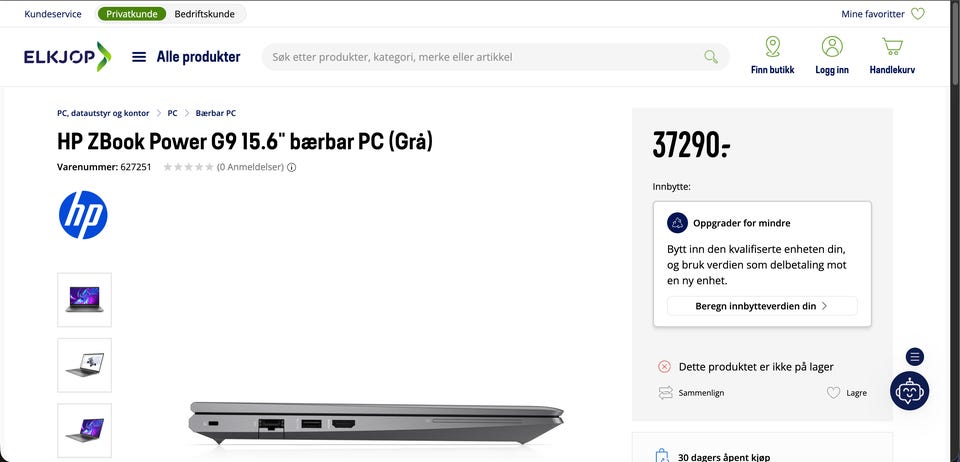
Task: Click the review info icon
Action: pyautogui.click(x=291, y=167)
